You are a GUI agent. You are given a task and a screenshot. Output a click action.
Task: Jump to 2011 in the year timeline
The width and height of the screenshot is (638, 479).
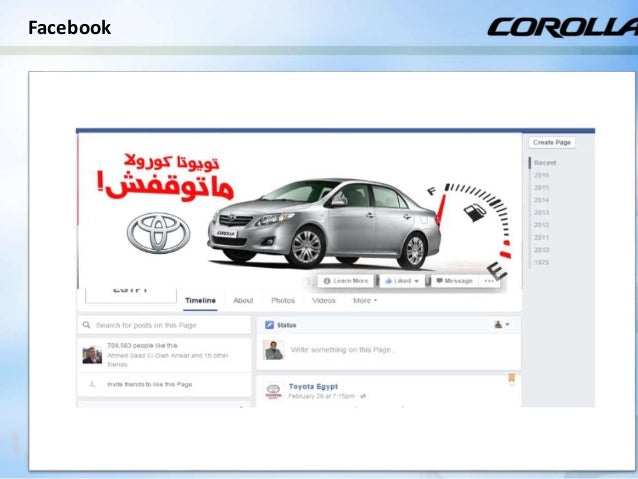[x=541, y=237]
